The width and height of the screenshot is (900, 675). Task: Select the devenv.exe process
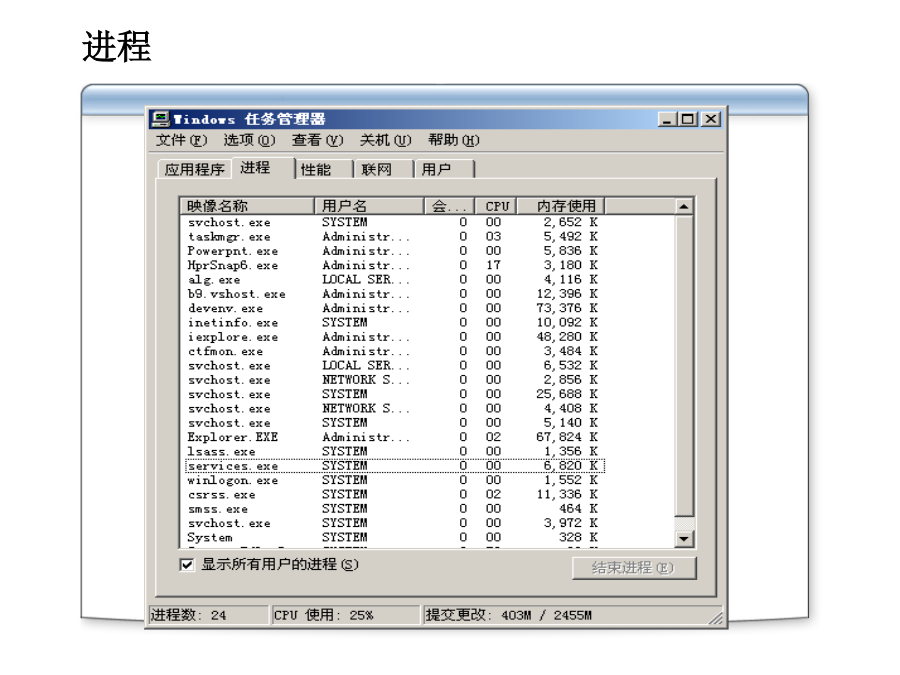pyautogui.click(x=393, y=308)
